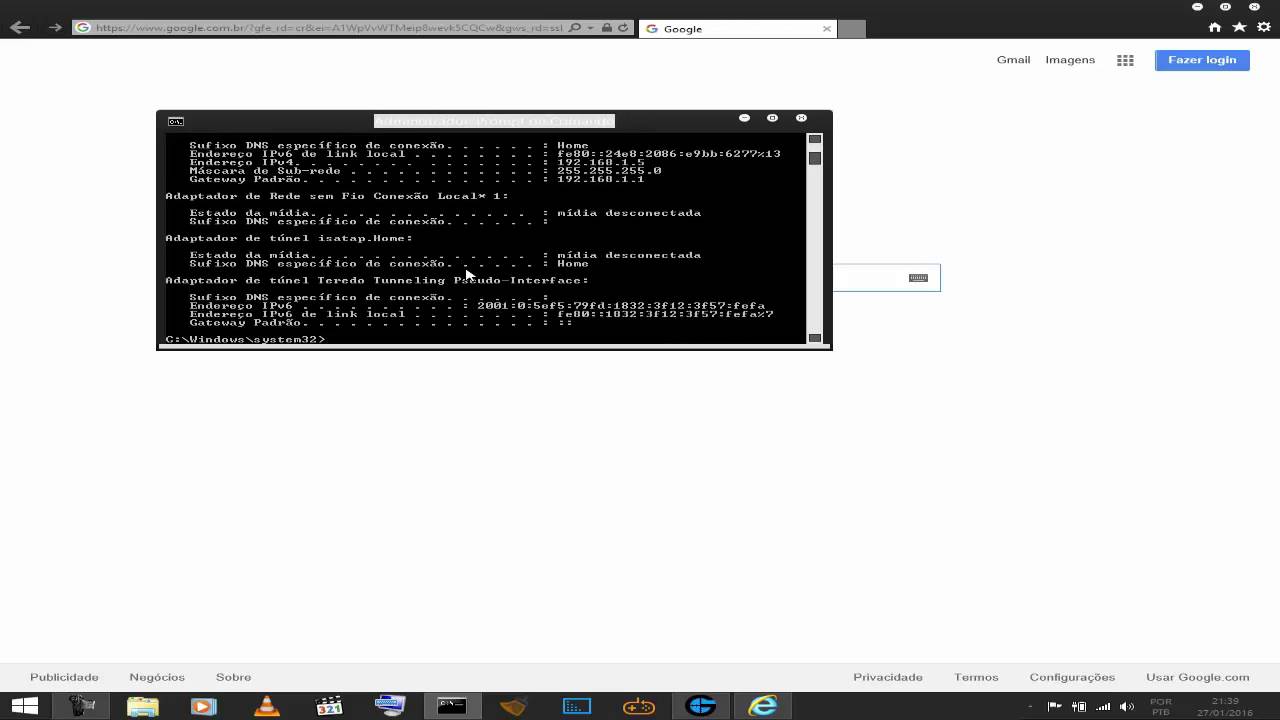The image size is (1280, 720).
Task: Open the broom cleaner taskbar icon
Action: [514, 706]
